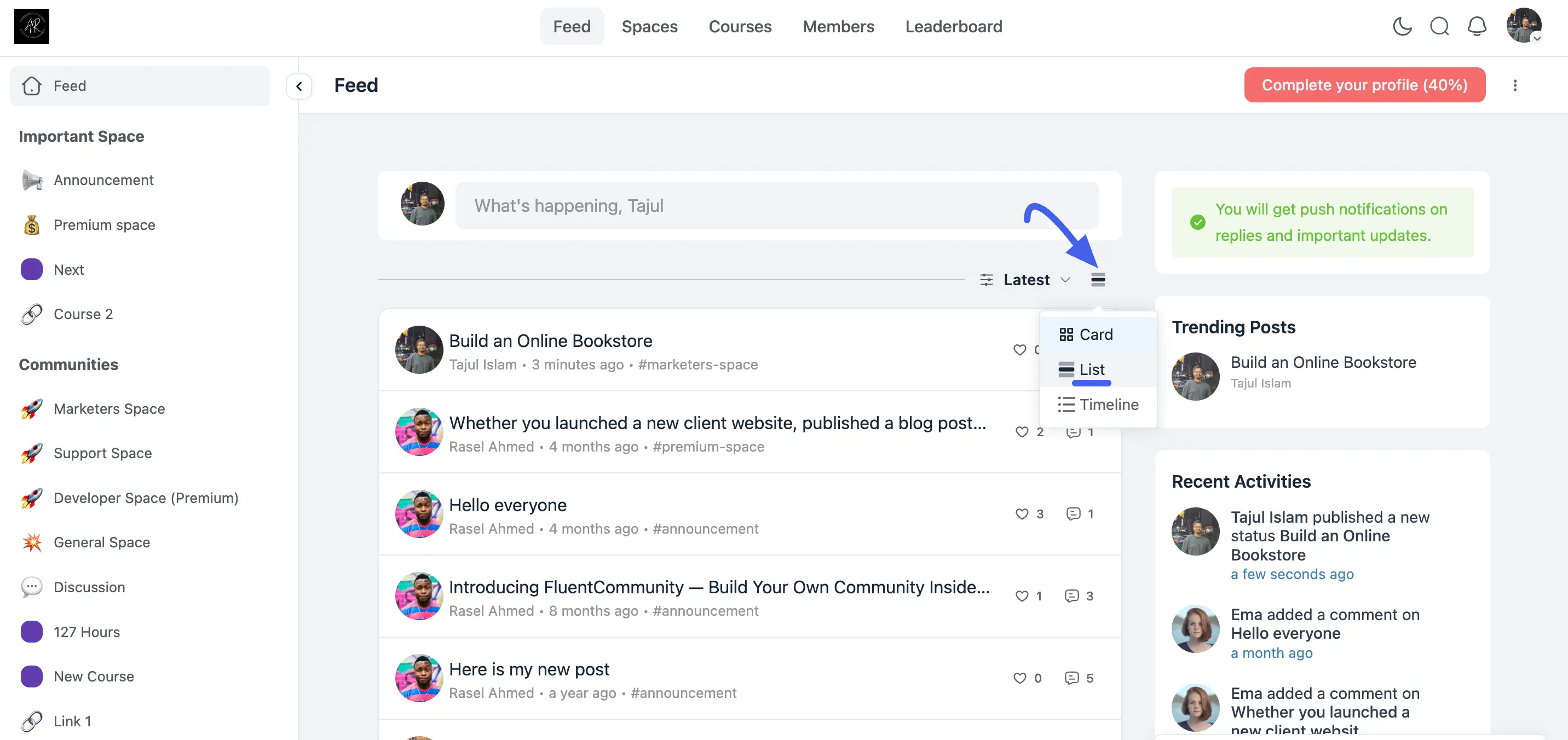The width and height of the screenshot is (1568, 740).
Task: Open the Introducing FluentCommunity post
Action: [719, 587]
